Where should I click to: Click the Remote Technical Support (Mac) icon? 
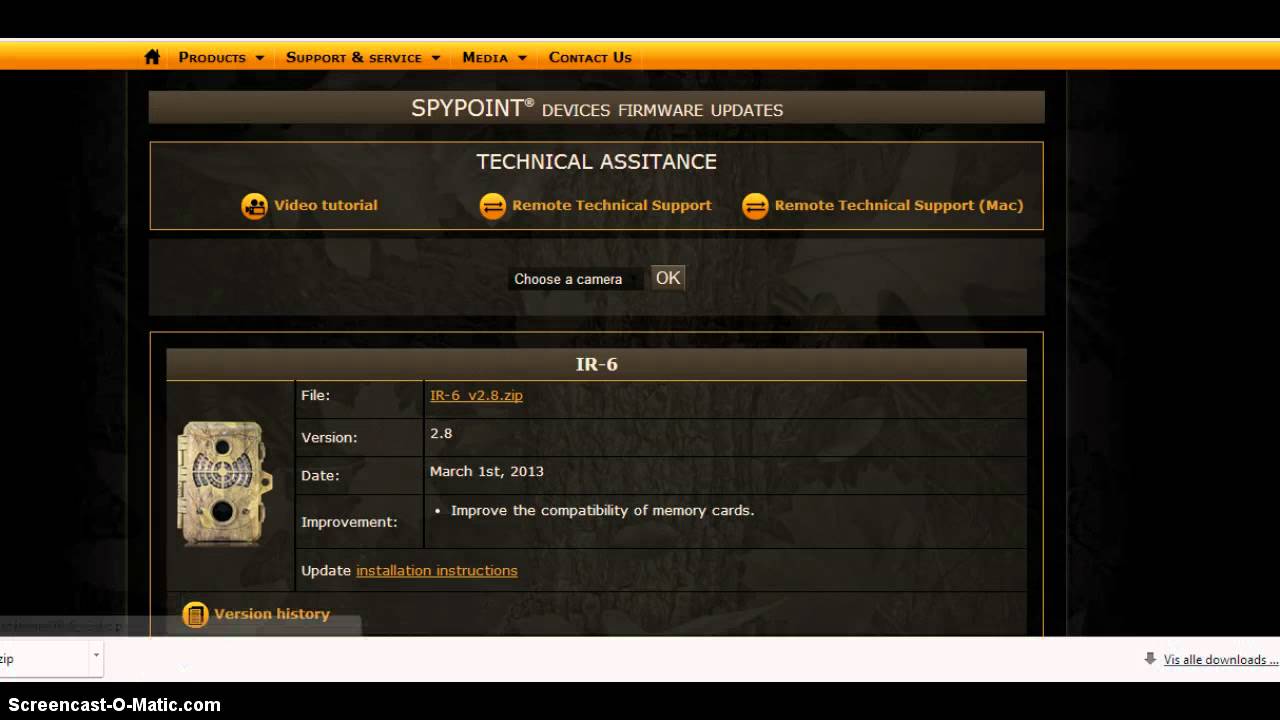[755, 206]
